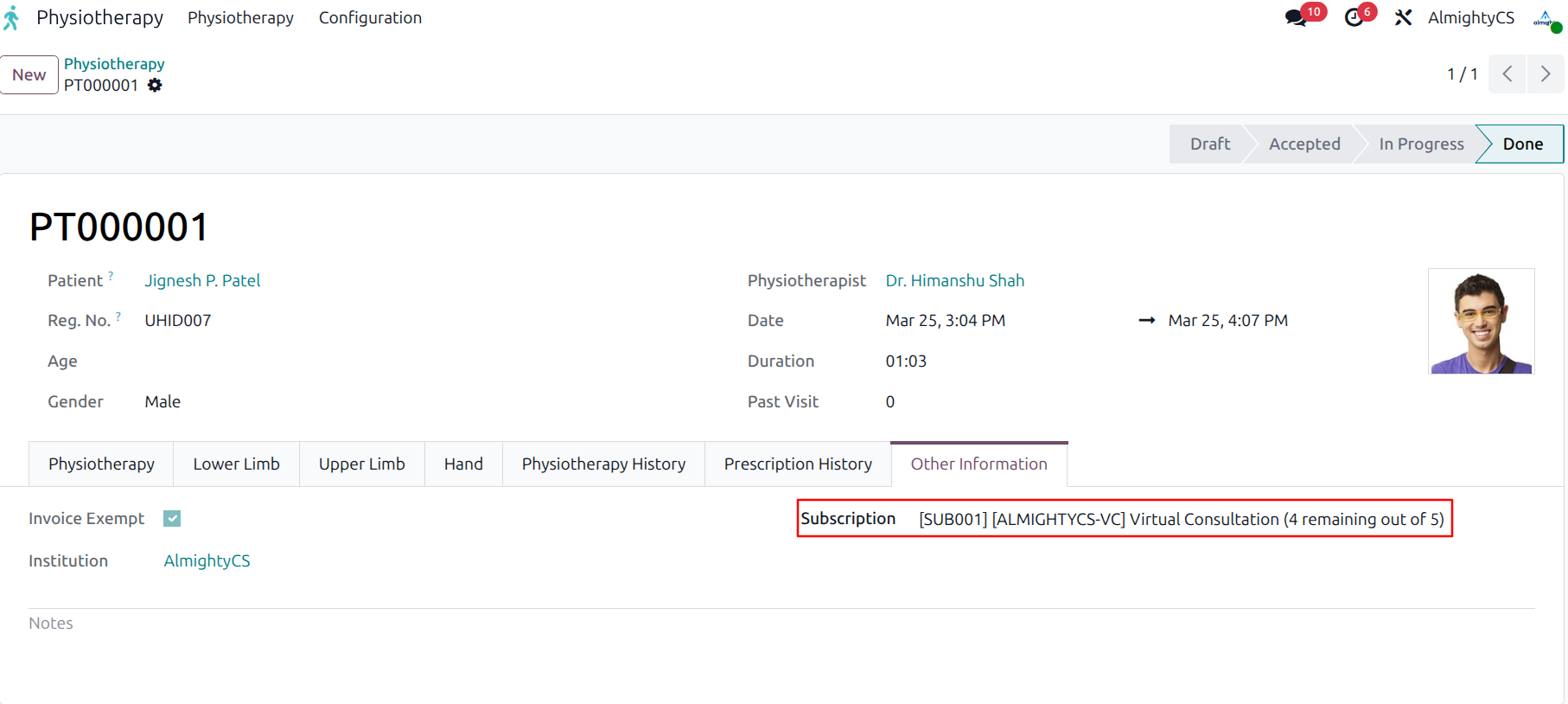Viewport: 1568px width, 704px height.
Task: Go to next record arrow
Action: tap(1546, 74)
